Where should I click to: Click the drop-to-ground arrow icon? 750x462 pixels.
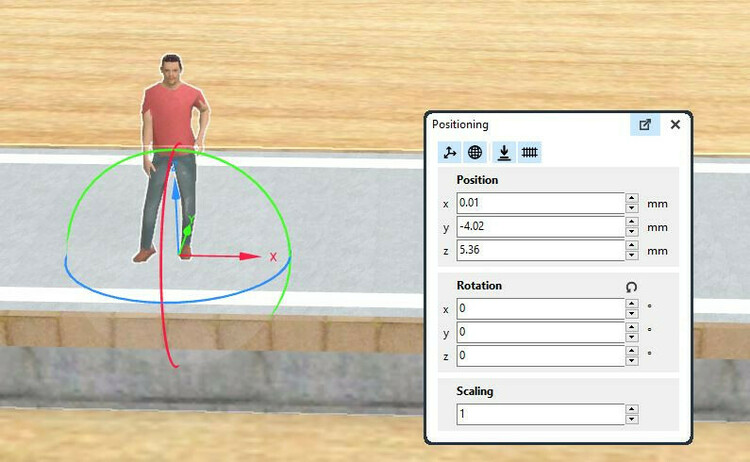click(504, 153)
